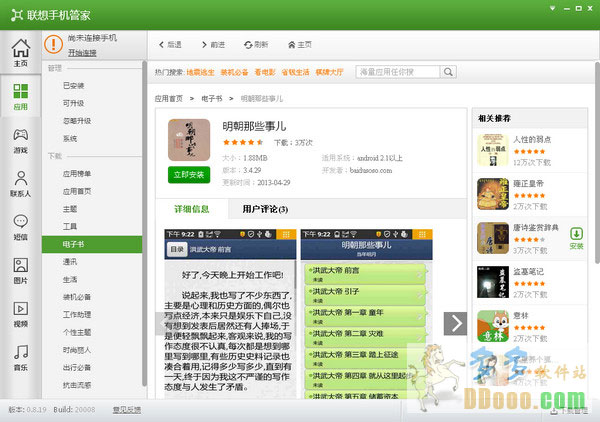Click hot search keyword 装机必备
The image size is (600, 422).
point(235,72)
